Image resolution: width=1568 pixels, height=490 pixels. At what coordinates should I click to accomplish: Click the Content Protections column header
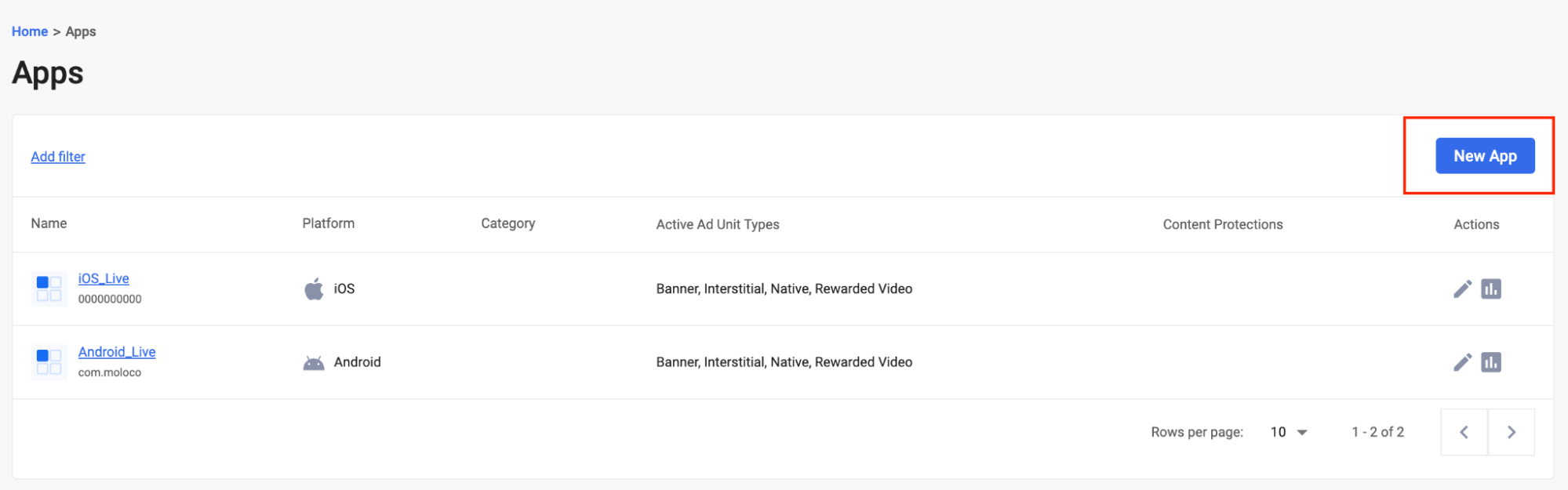(x=1222, y=224)
